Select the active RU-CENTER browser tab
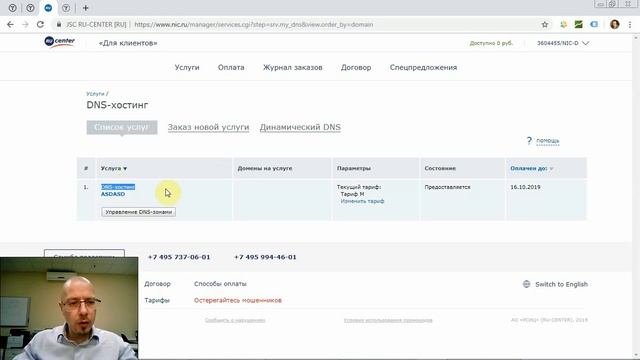The height and width of the screenshot is (360, 640). tap(48, 8)
